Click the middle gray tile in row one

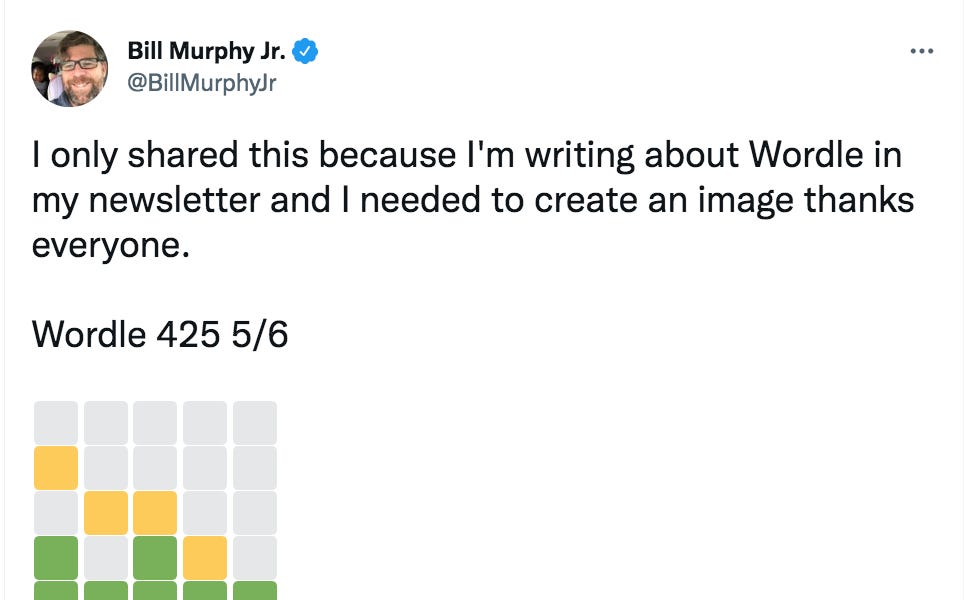(155, 421)
